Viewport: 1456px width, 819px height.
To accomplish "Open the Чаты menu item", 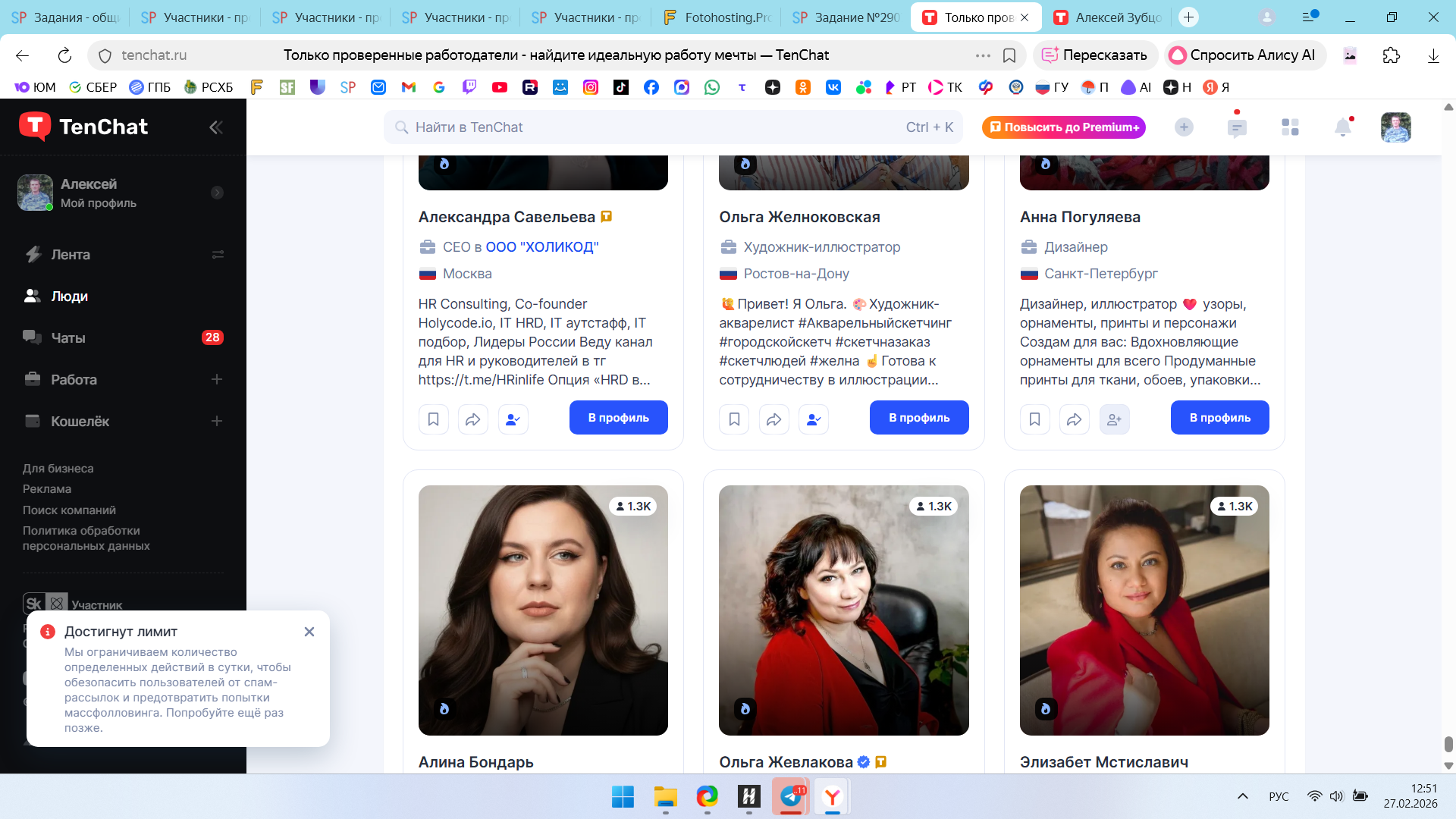I will pyautogui.click(x=68, y=338).
